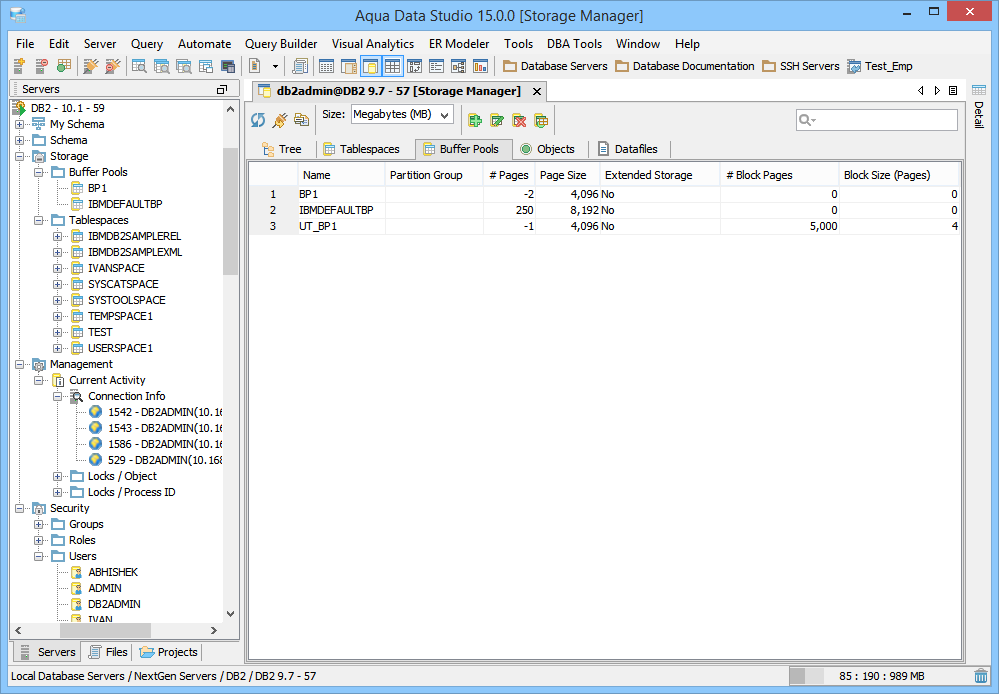Open the Projects tab at bottom
Image resolution: width=999 pixels, height=694 pixels.
pos(169,652)
